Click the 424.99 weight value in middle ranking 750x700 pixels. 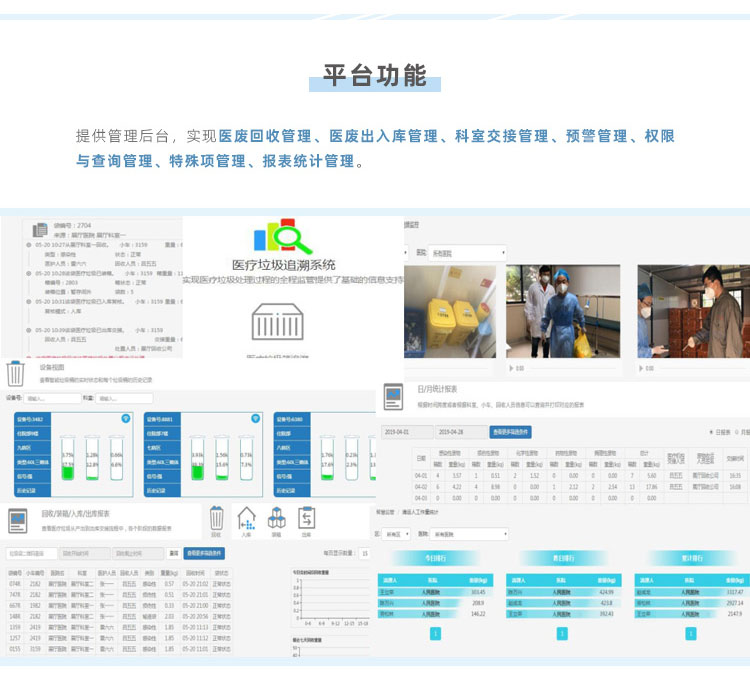click(606, 592)
